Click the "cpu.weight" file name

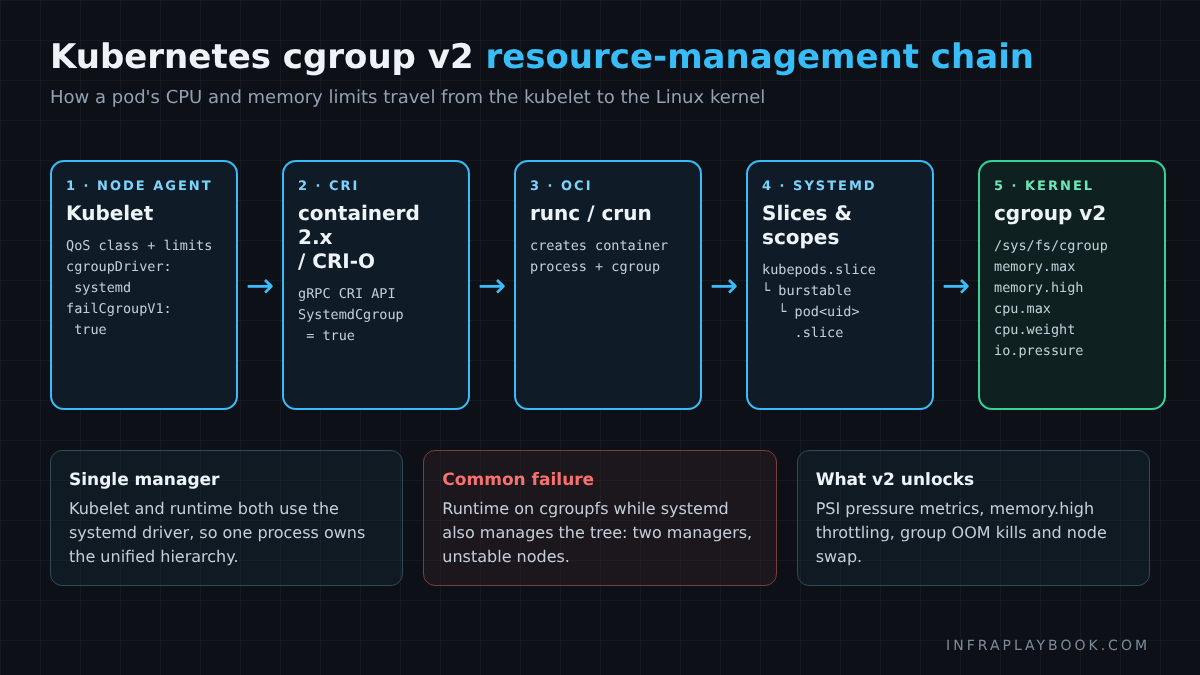tap(1035, 329)
